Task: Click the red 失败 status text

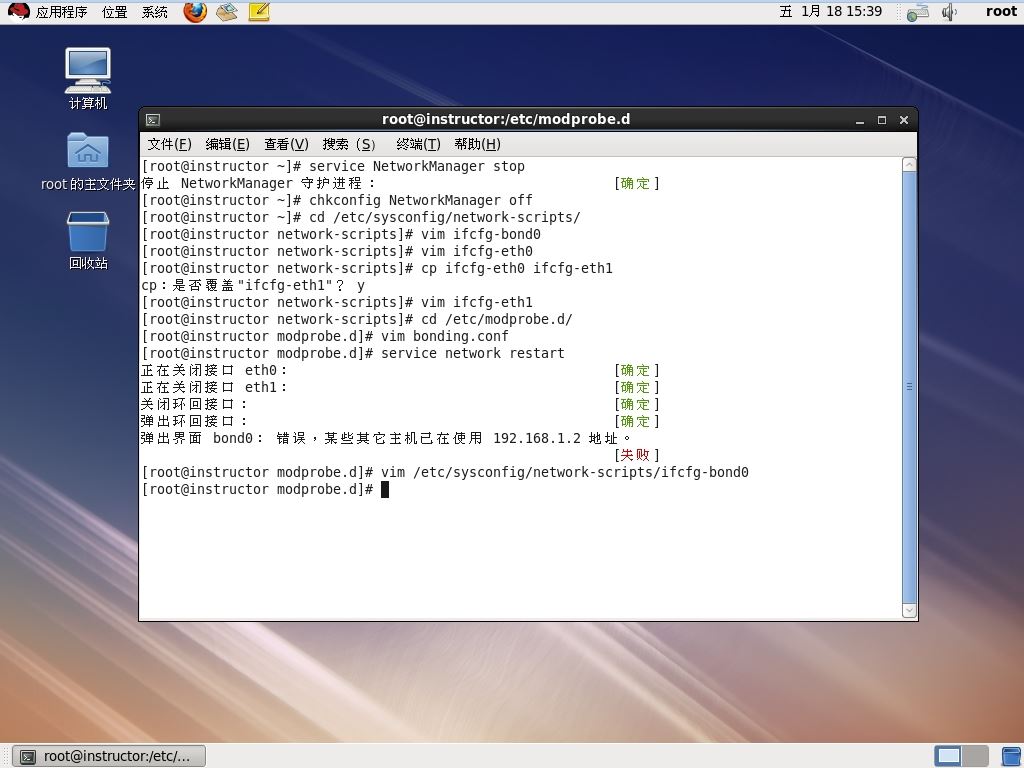Action: tap(635, 455)
